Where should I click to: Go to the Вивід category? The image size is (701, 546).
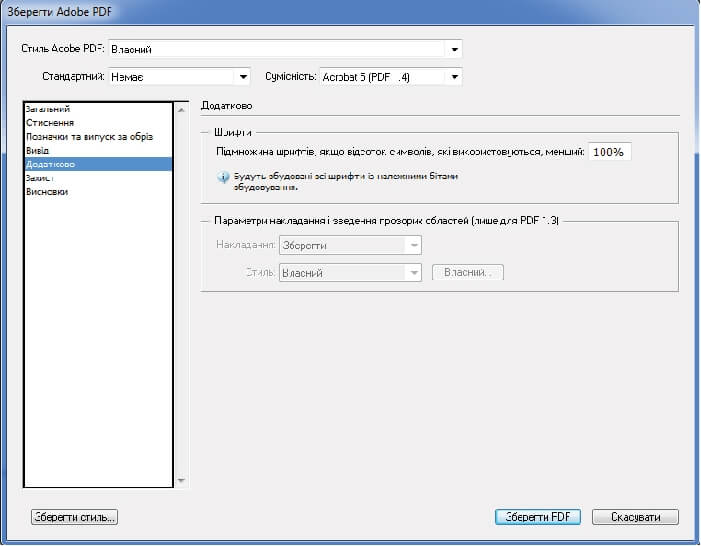click(x=38, y=150)
